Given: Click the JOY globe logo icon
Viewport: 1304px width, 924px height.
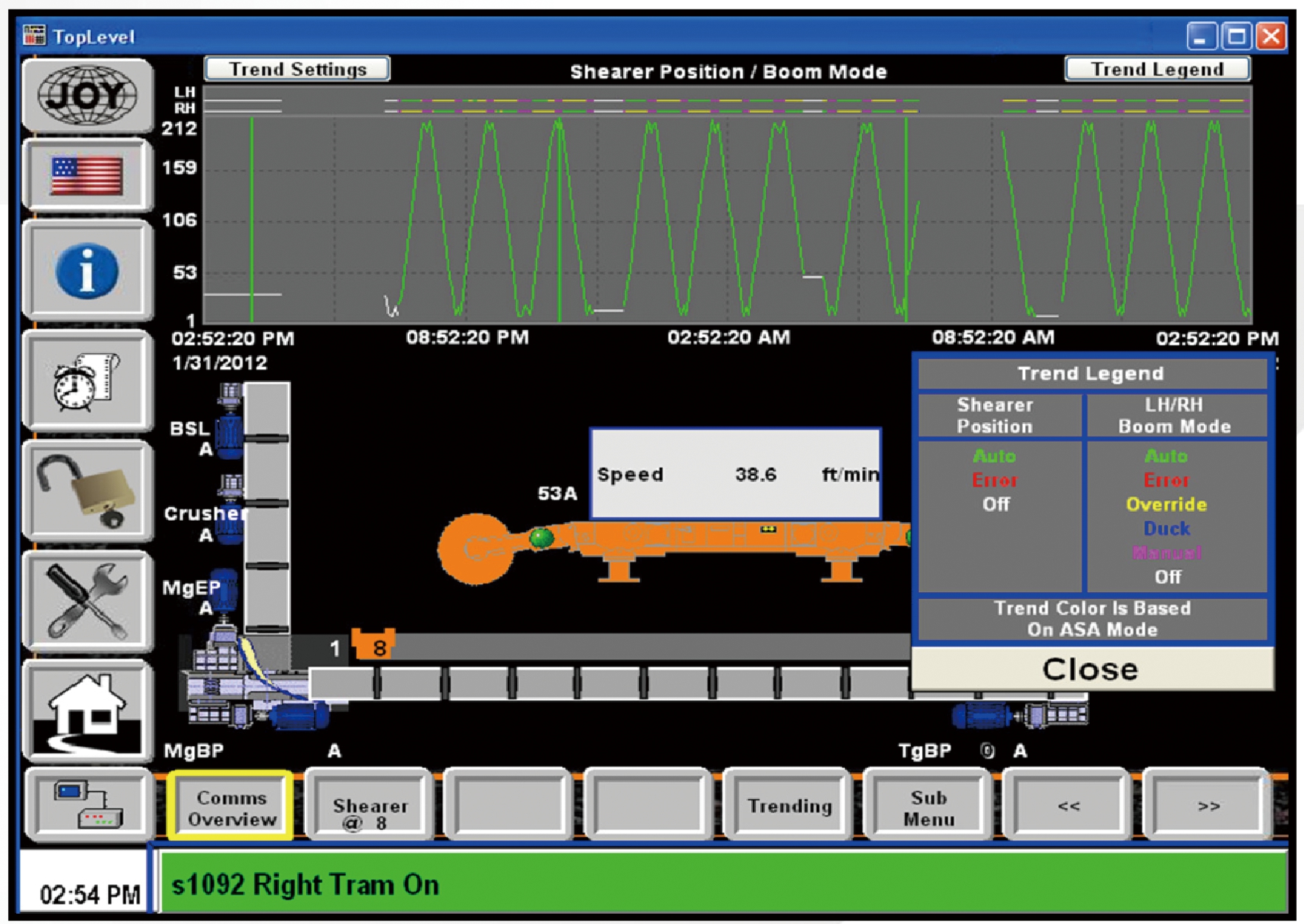Looking at the screenshot, I should (88, 96).
